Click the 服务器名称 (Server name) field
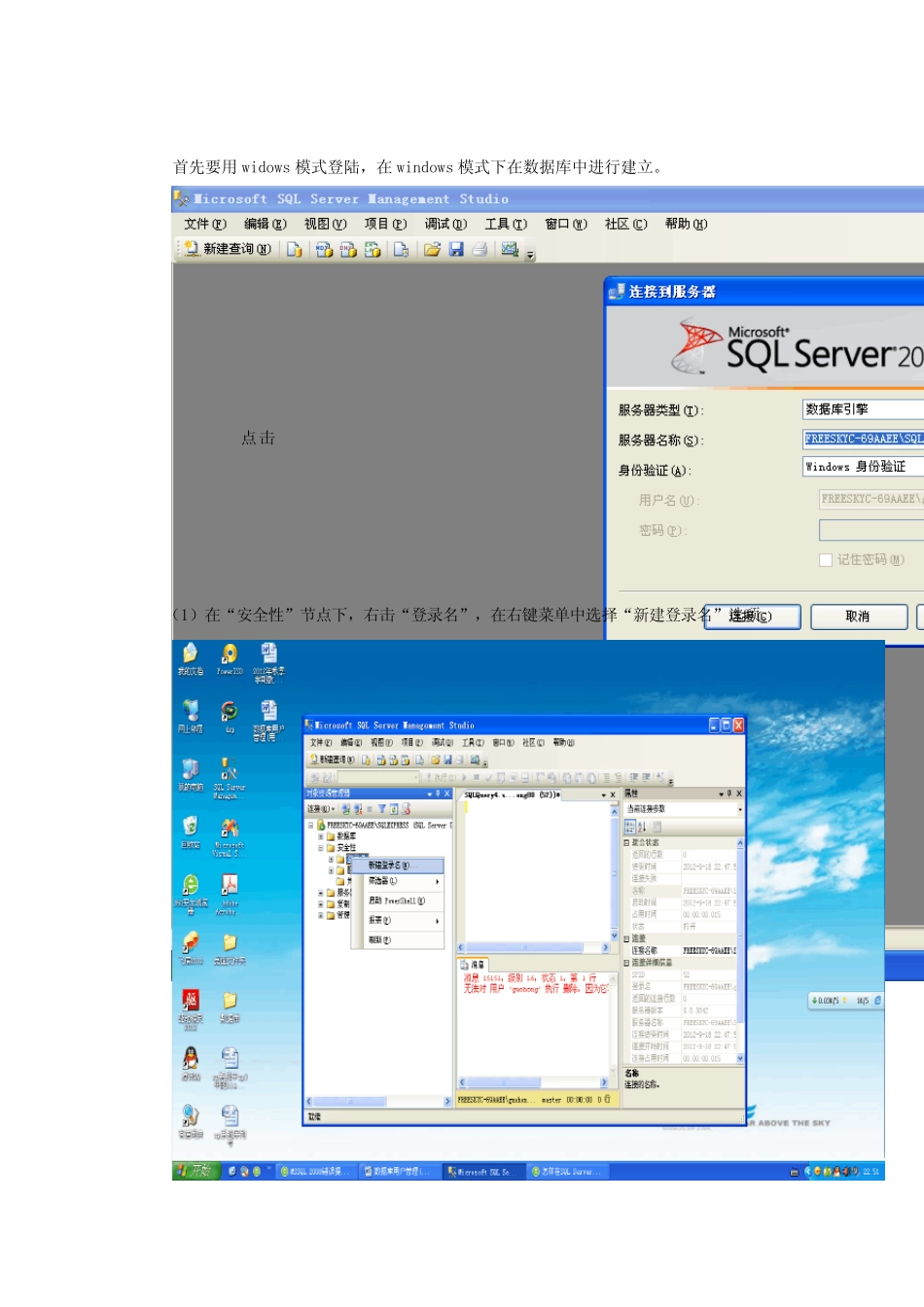Image resolution: width=924 pixels, height=1307 pixels. 863,439
